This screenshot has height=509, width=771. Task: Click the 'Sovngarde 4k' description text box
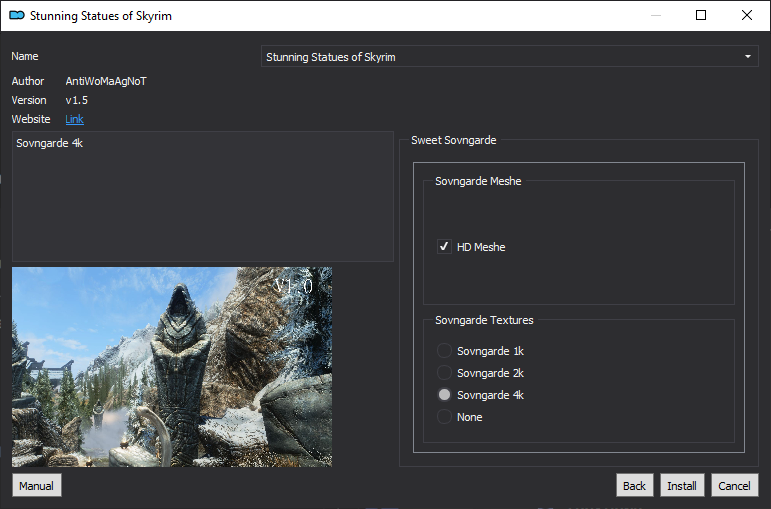pyautogui.click(x=203, y=196)
